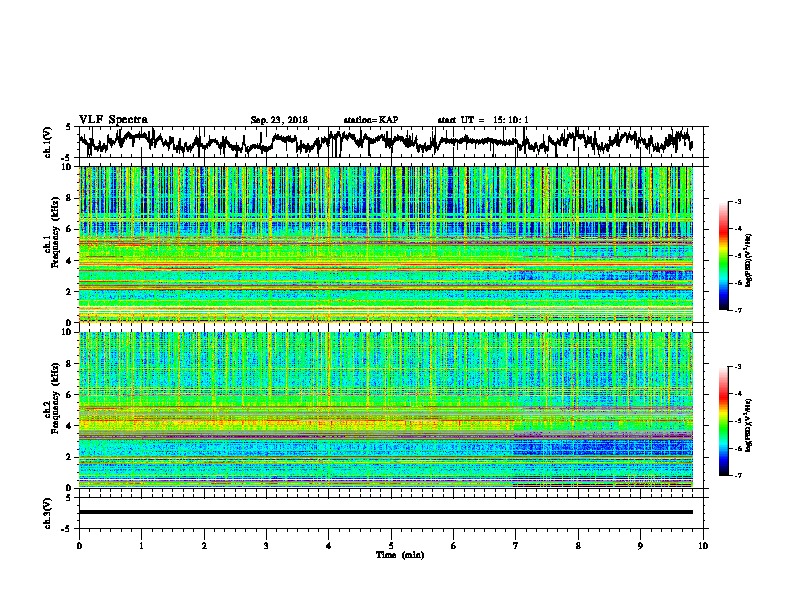This screenshot has height=612, width=792.
Task: Click time axis tick label "8"
Action: pyautogui.click(x=578, y=546)
